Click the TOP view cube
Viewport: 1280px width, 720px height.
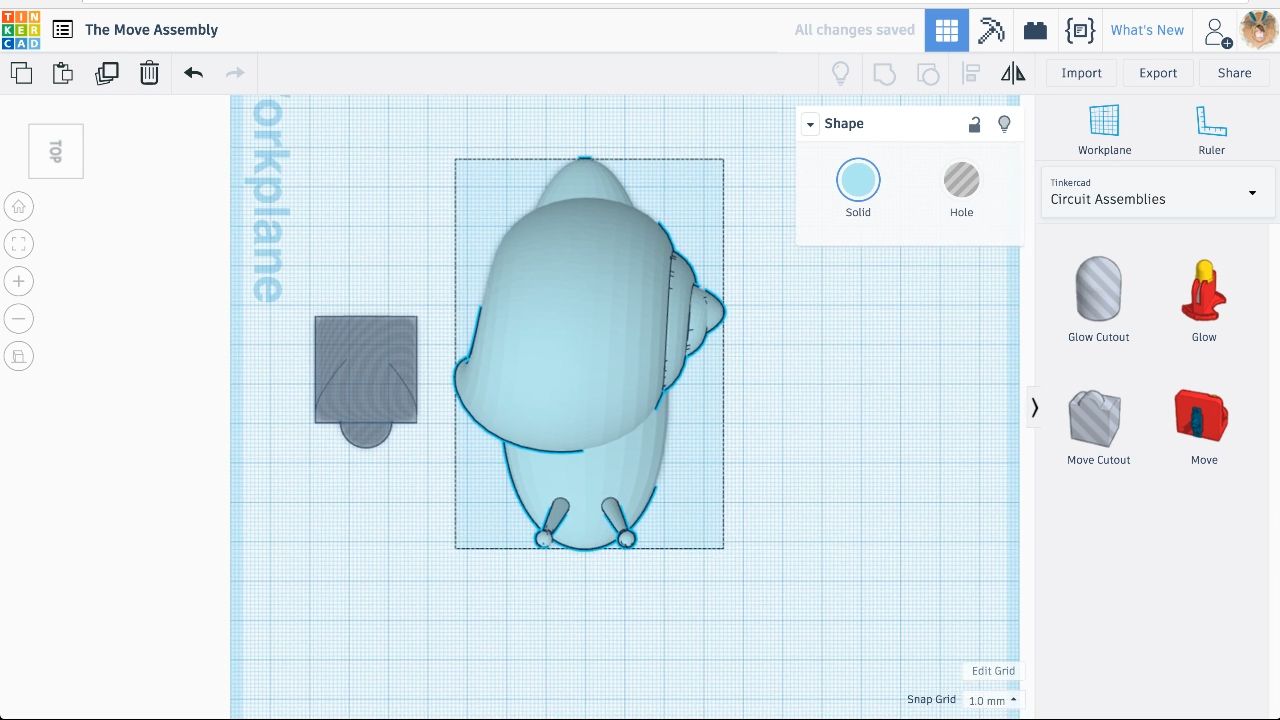click(56, 151)
